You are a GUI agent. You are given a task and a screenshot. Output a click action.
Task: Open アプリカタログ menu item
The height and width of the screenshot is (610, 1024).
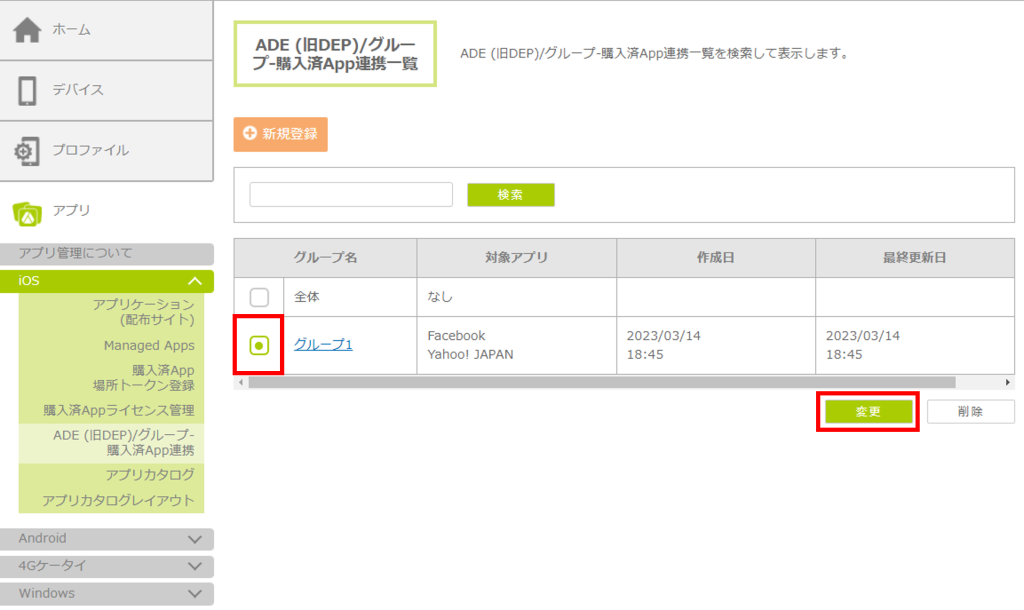(150, 474)
